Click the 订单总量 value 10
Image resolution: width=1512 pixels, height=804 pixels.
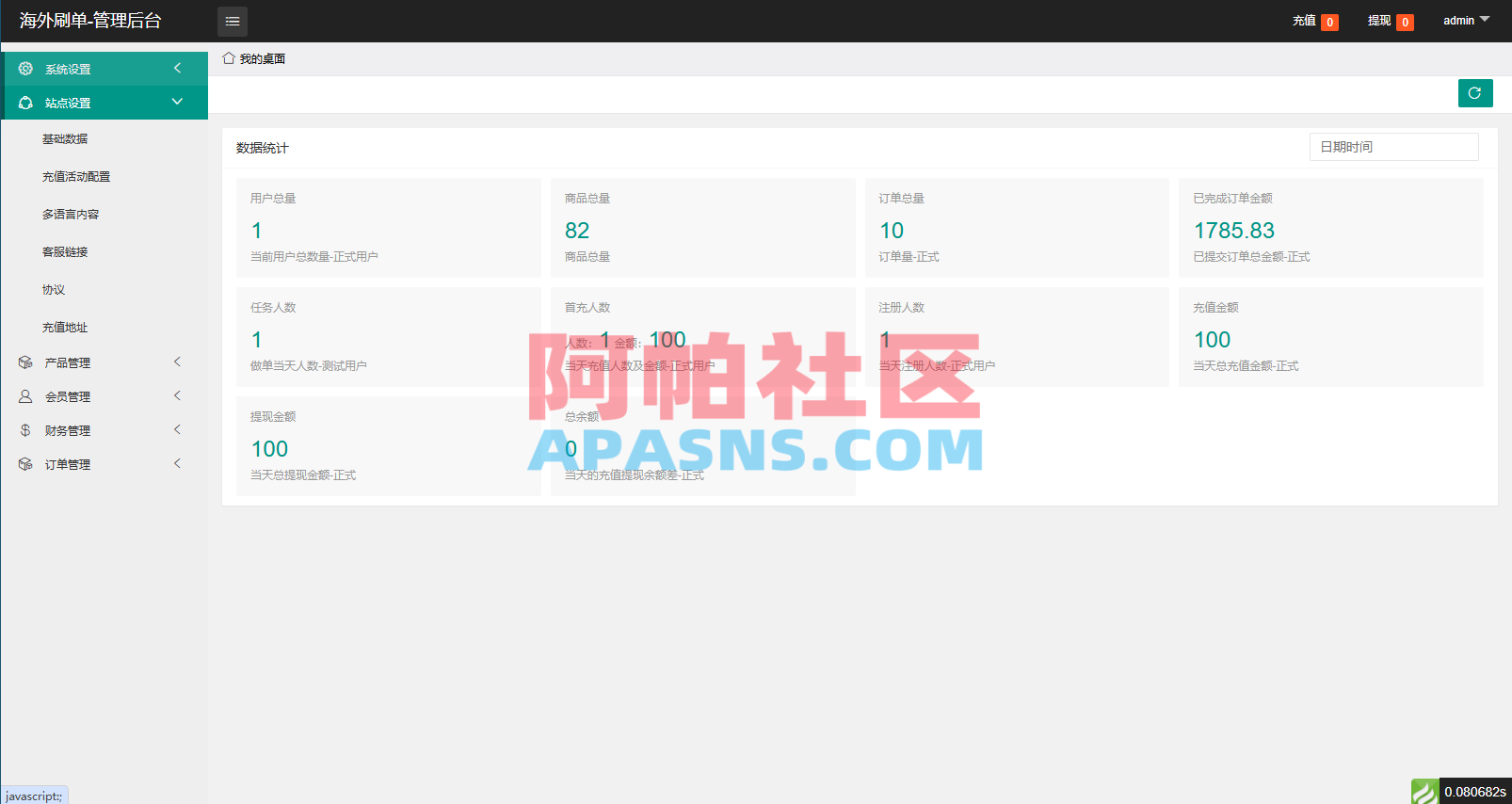coord(892,231)
